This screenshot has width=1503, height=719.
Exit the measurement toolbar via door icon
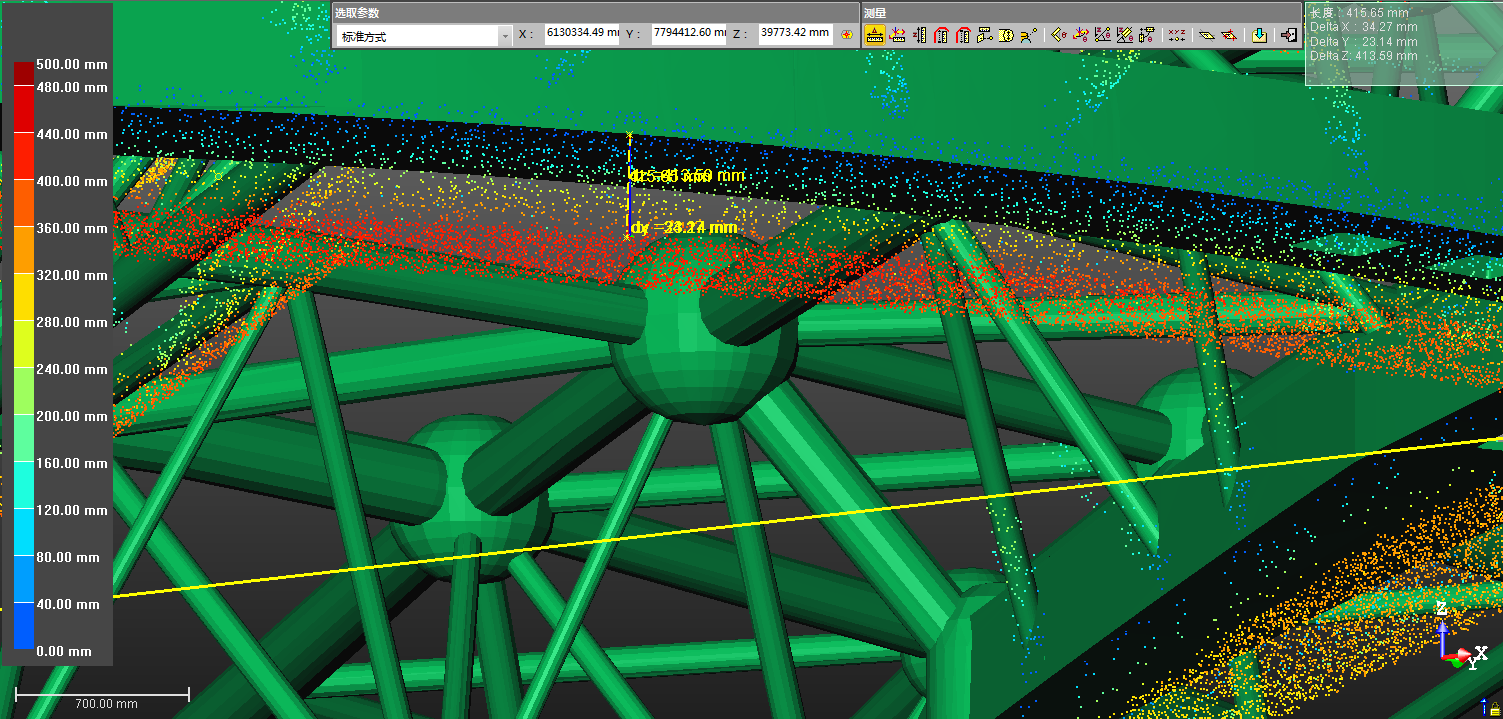pos(1288,35)
